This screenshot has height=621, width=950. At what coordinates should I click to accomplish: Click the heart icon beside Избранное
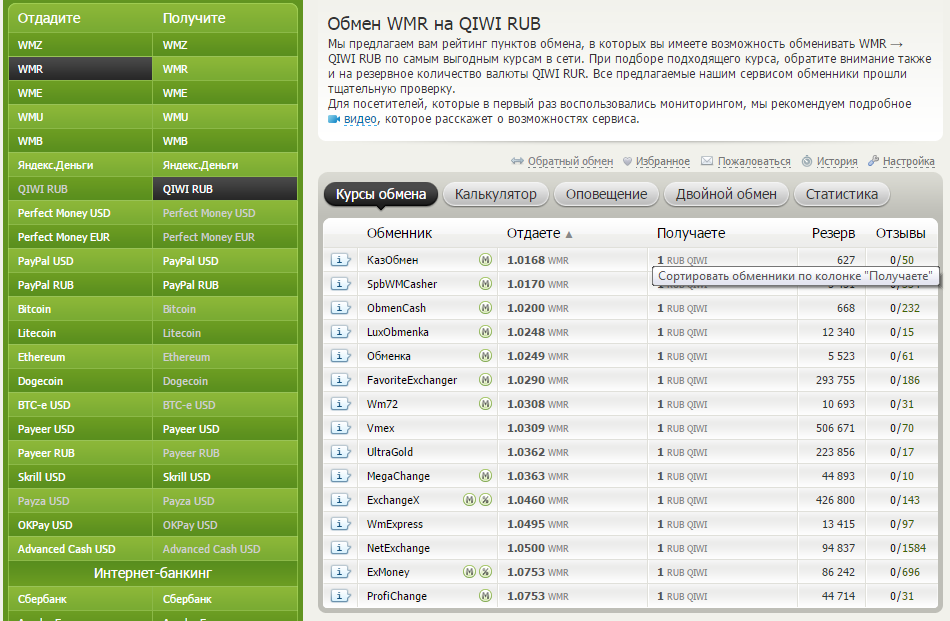pos(627,161)
